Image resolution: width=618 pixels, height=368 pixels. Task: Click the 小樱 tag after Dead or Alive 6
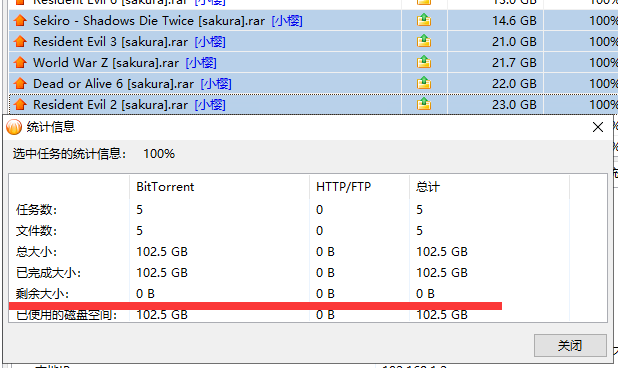[x=216, y=84]
